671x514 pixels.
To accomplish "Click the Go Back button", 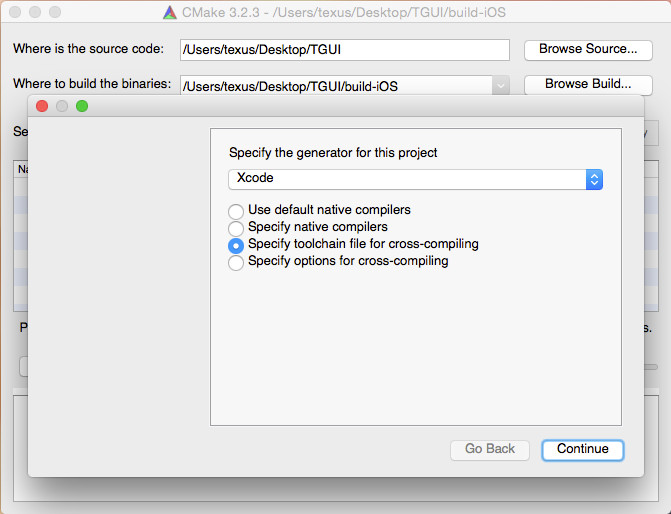I will coord(490,450).
